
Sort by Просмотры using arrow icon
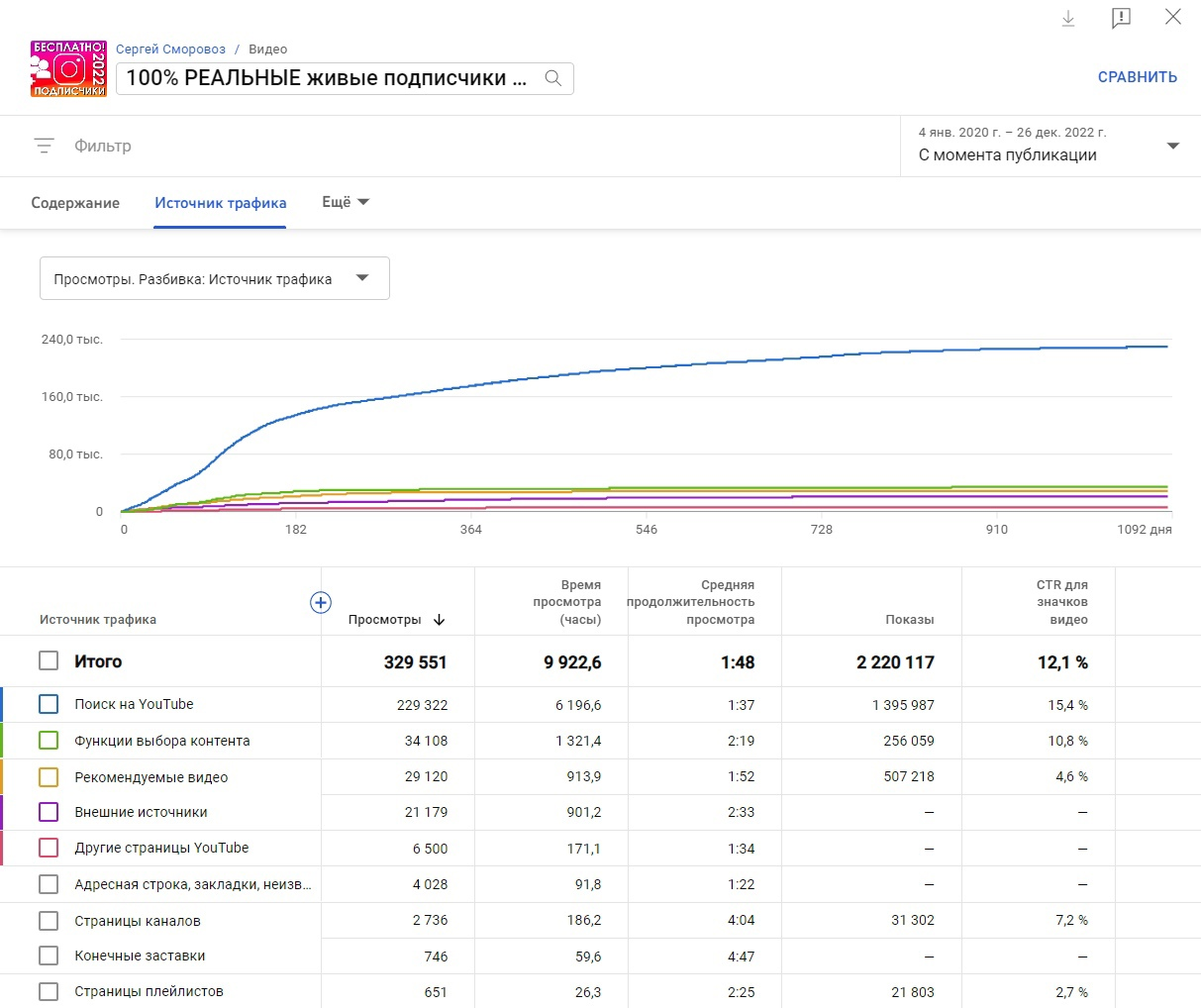440,620
